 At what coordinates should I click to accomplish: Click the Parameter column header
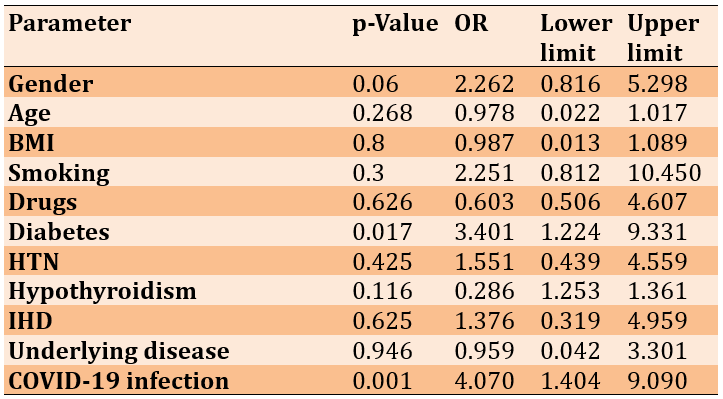click(70, 24)
